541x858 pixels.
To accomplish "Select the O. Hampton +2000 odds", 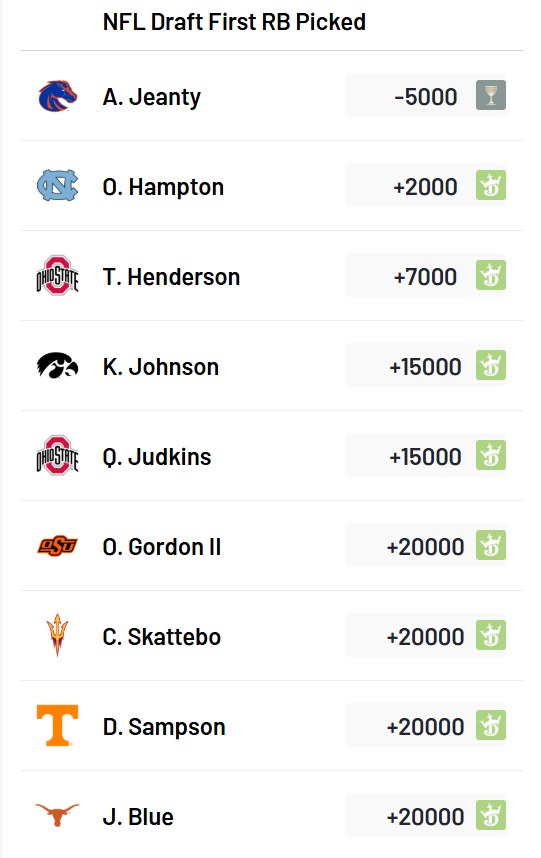I will pyautogui.click(x=426, y=185).
